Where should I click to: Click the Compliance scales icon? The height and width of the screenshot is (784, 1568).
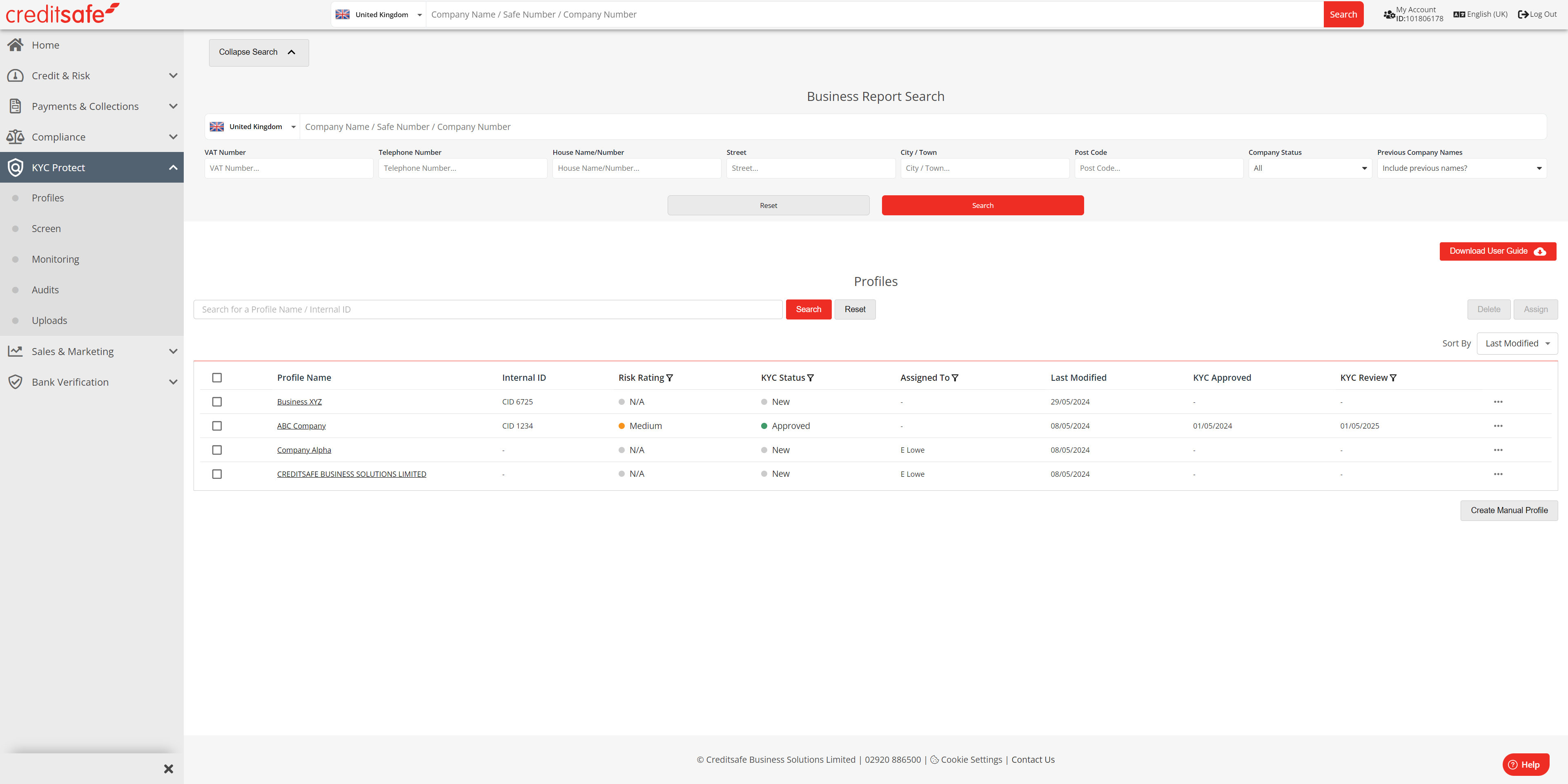click(15, 136)
